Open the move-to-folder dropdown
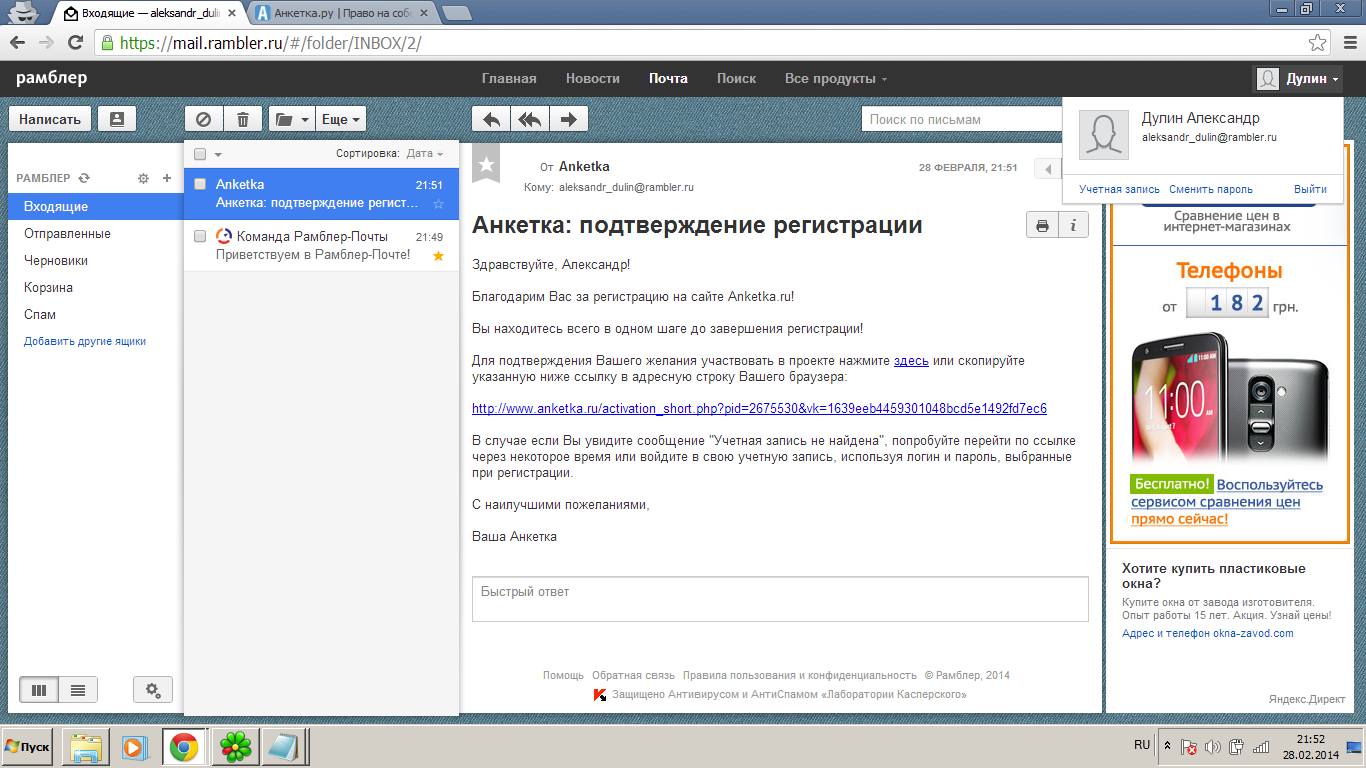1366x768 pixels. (292, 119)
